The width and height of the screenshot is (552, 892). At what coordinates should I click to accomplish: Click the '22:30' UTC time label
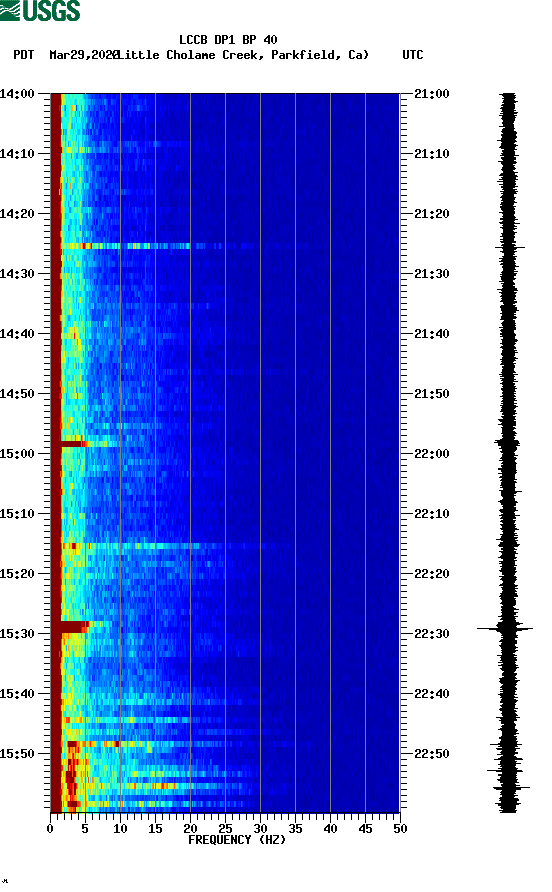click(x=432, y=634)
